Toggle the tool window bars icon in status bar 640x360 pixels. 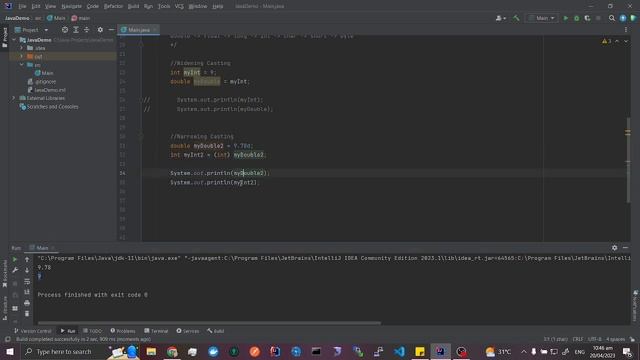pyautogui.click(x=7, y=339)
